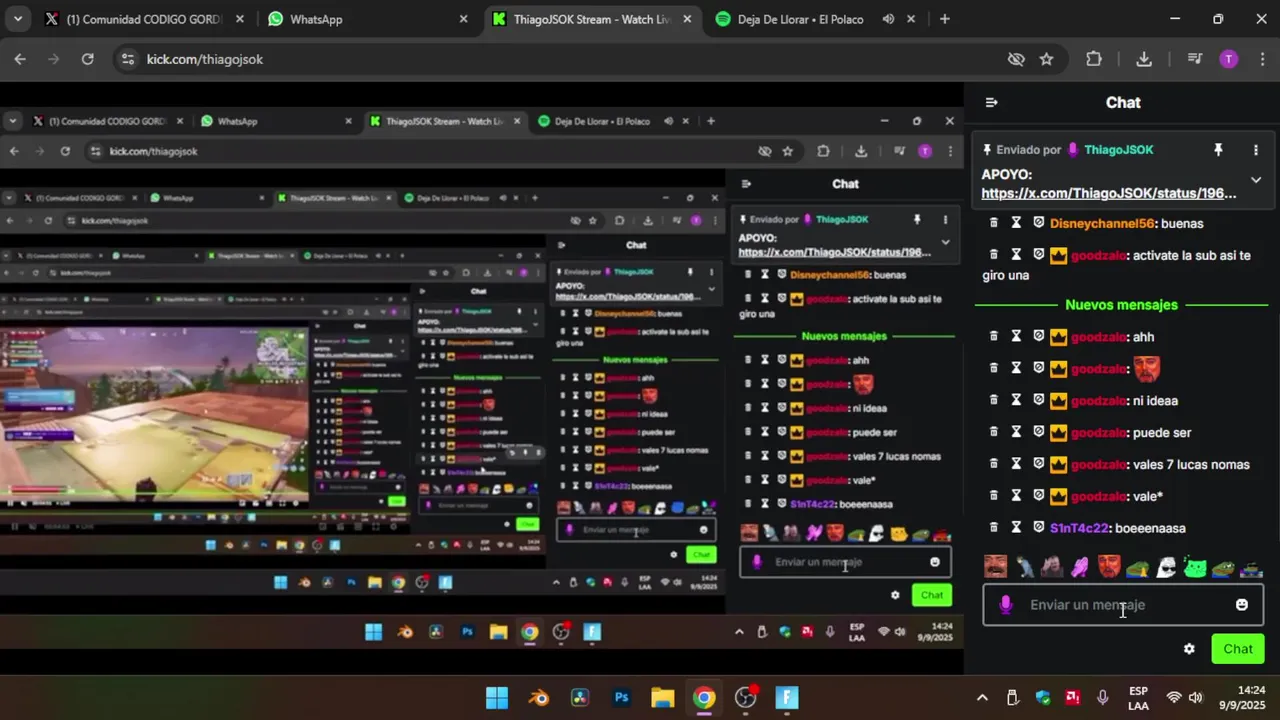The image size is (1280, 720).
Task: Collapse the chat panel with the header arrow icon
Action: [x=991, y=103]
